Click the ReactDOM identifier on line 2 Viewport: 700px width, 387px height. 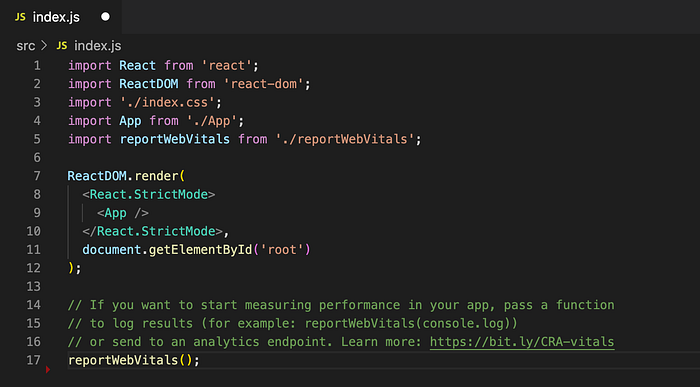tap(149, 84)
